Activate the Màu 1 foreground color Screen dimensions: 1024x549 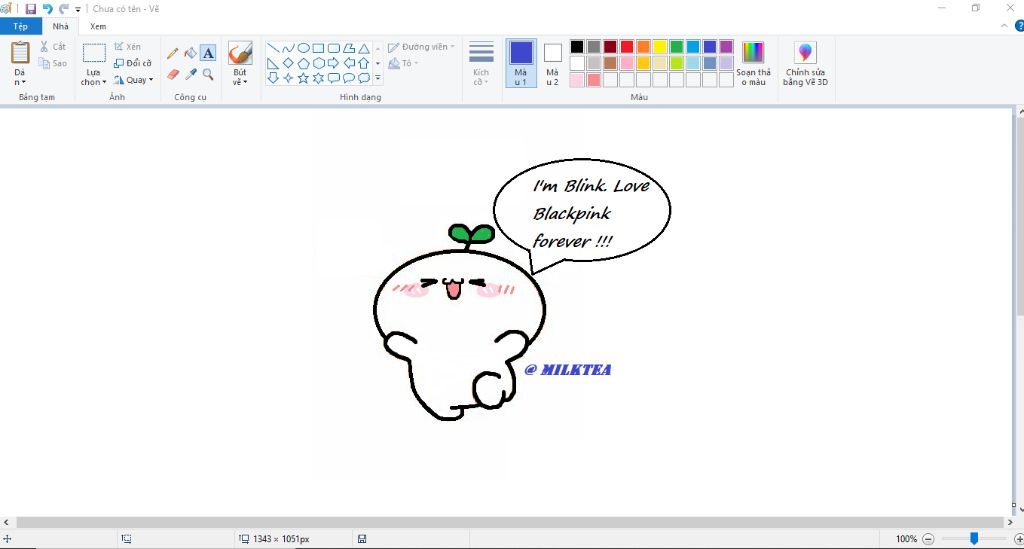tap(520, 63)
